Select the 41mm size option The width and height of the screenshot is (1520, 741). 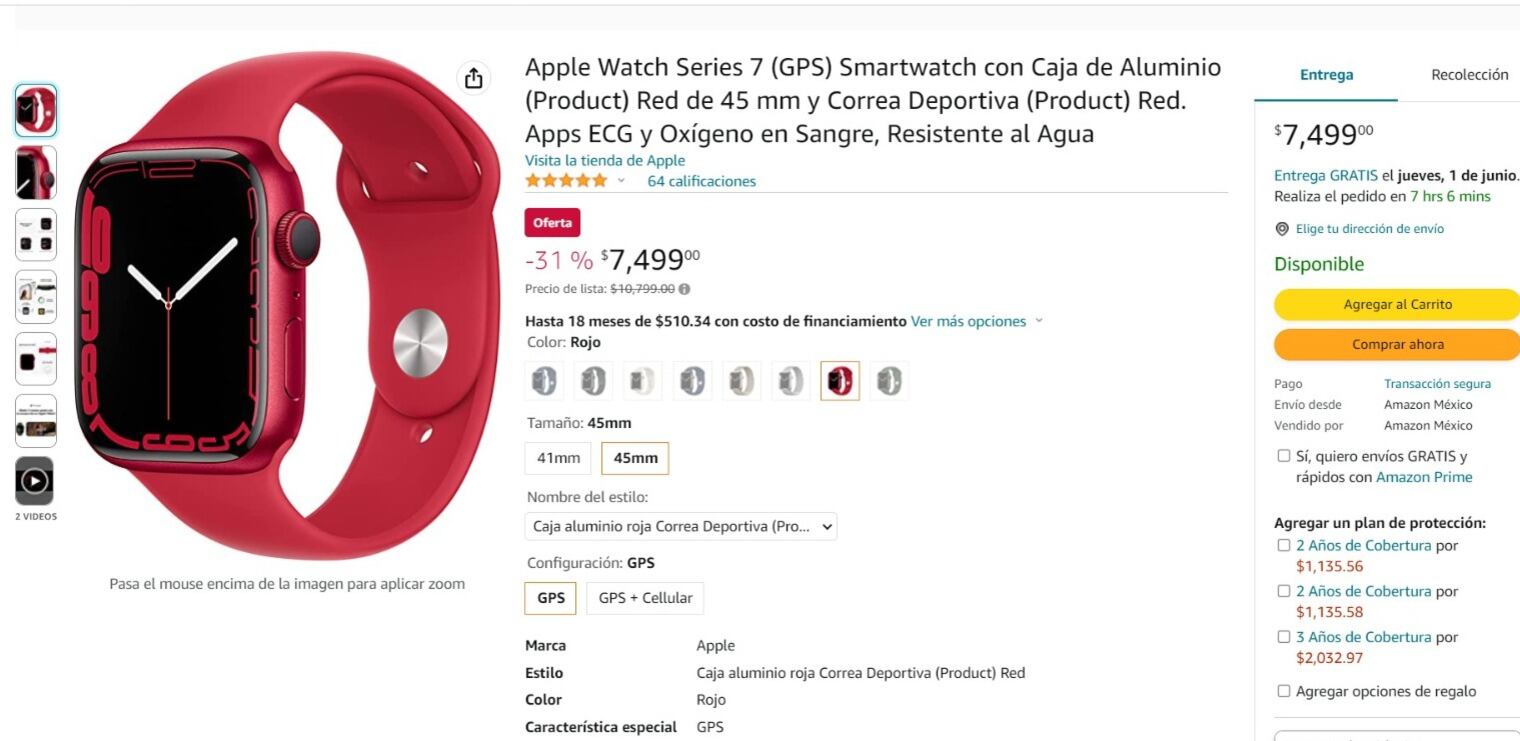[556, 458]
